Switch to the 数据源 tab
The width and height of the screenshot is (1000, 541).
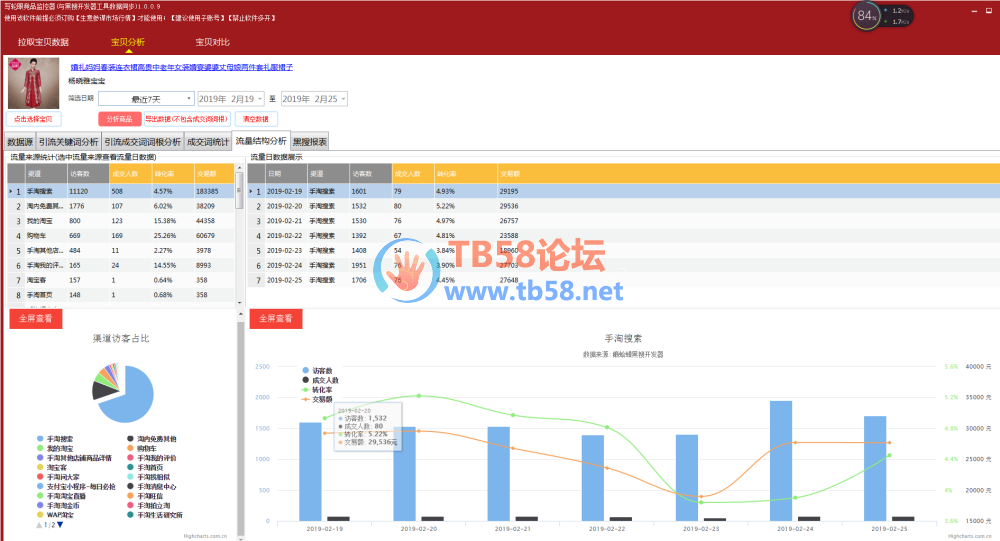tap(20, 142)
